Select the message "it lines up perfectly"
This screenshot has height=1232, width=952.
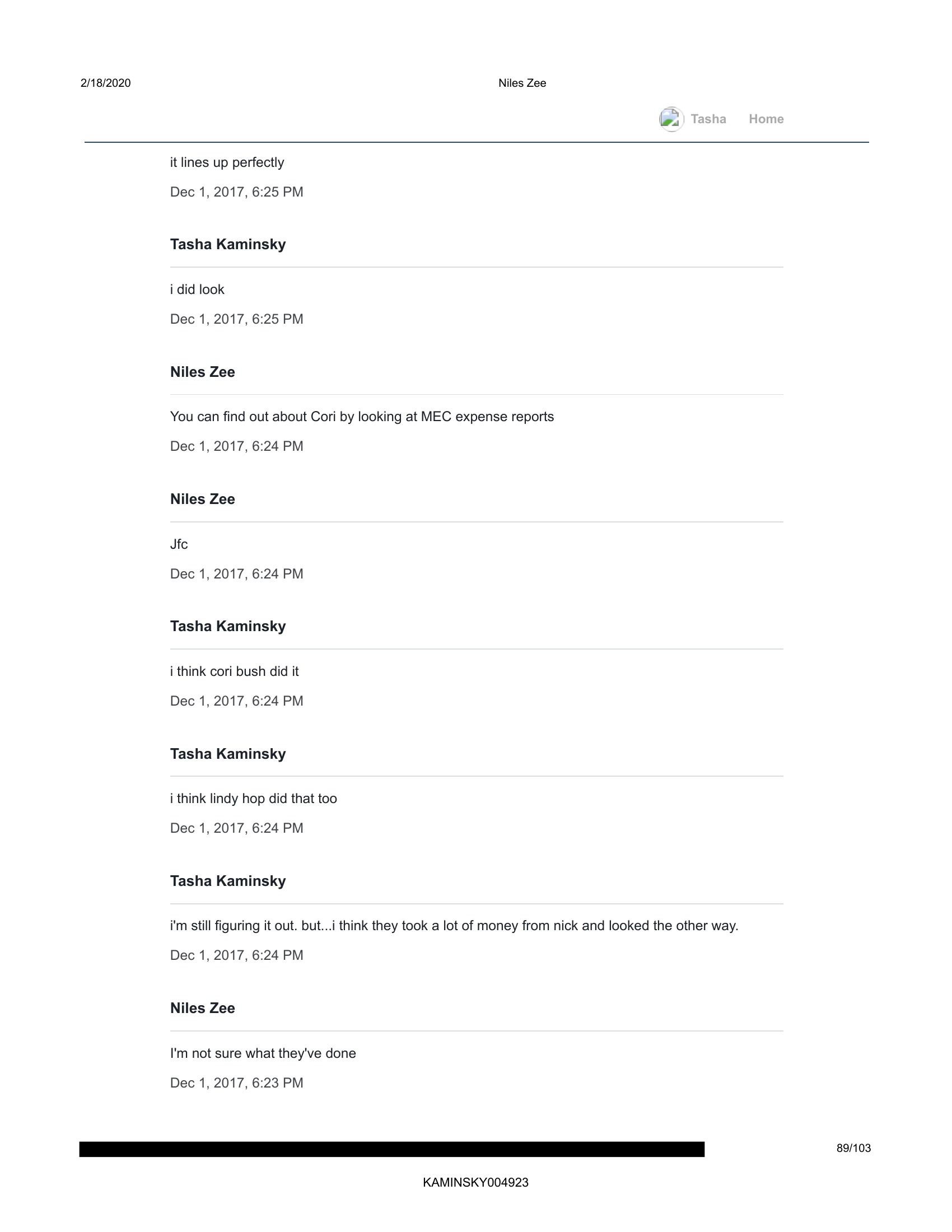(227, 162)
